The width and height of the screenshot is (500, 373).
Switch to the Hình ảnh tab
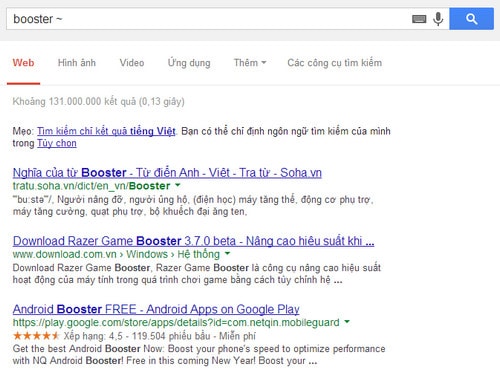point(77,63)
